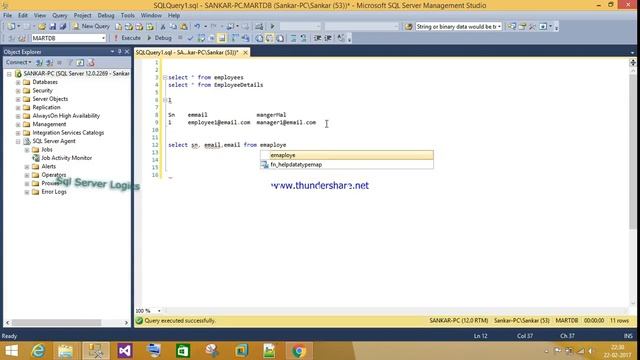The width and height of the screenshot is (640, 360).
Task: Open the find combo box dropdown arrow
Action: pyautogui.click(x=499, y=27)
